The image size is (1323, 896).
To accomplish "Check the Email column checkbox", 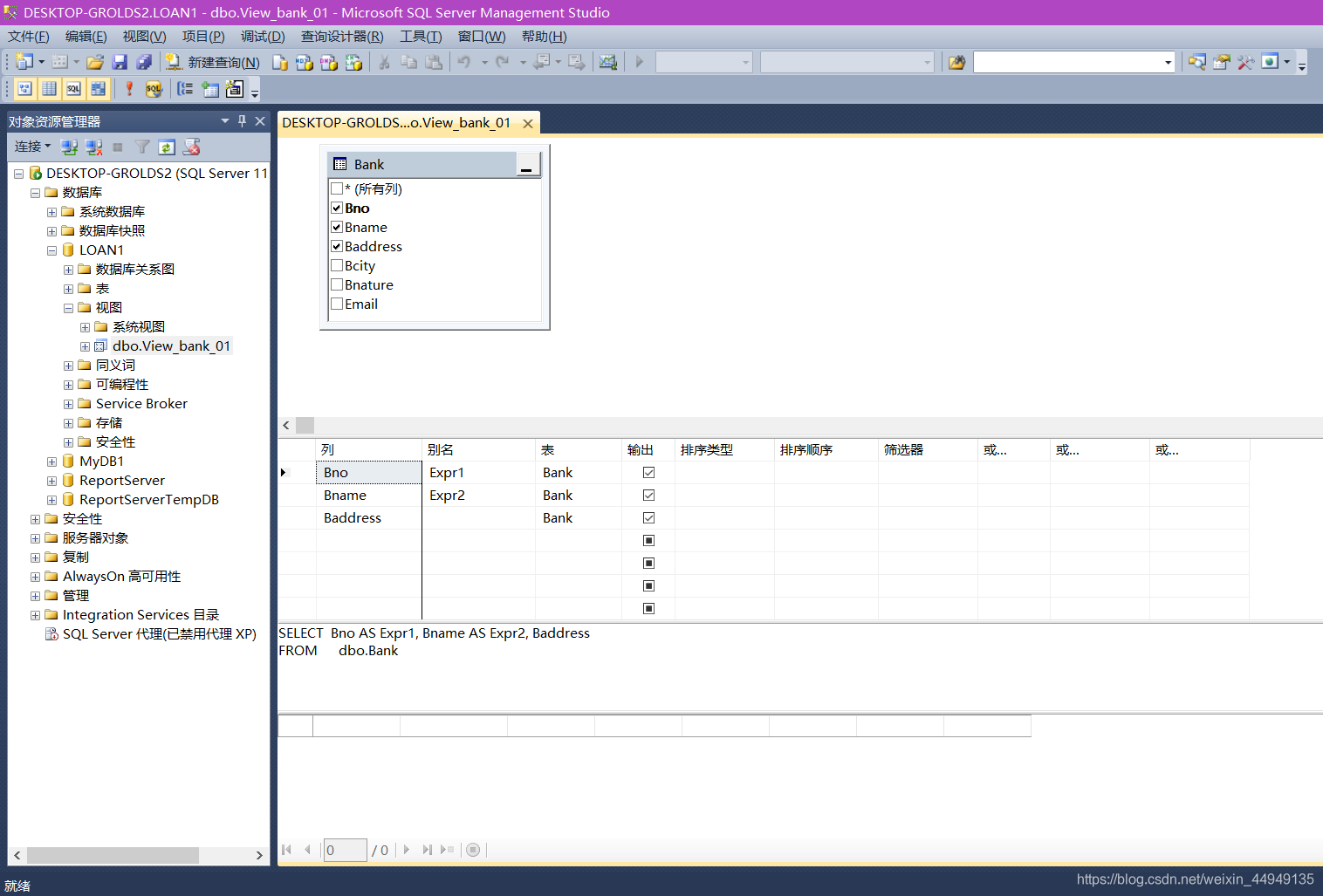I will pyautogui.click(x=337, y=304).
